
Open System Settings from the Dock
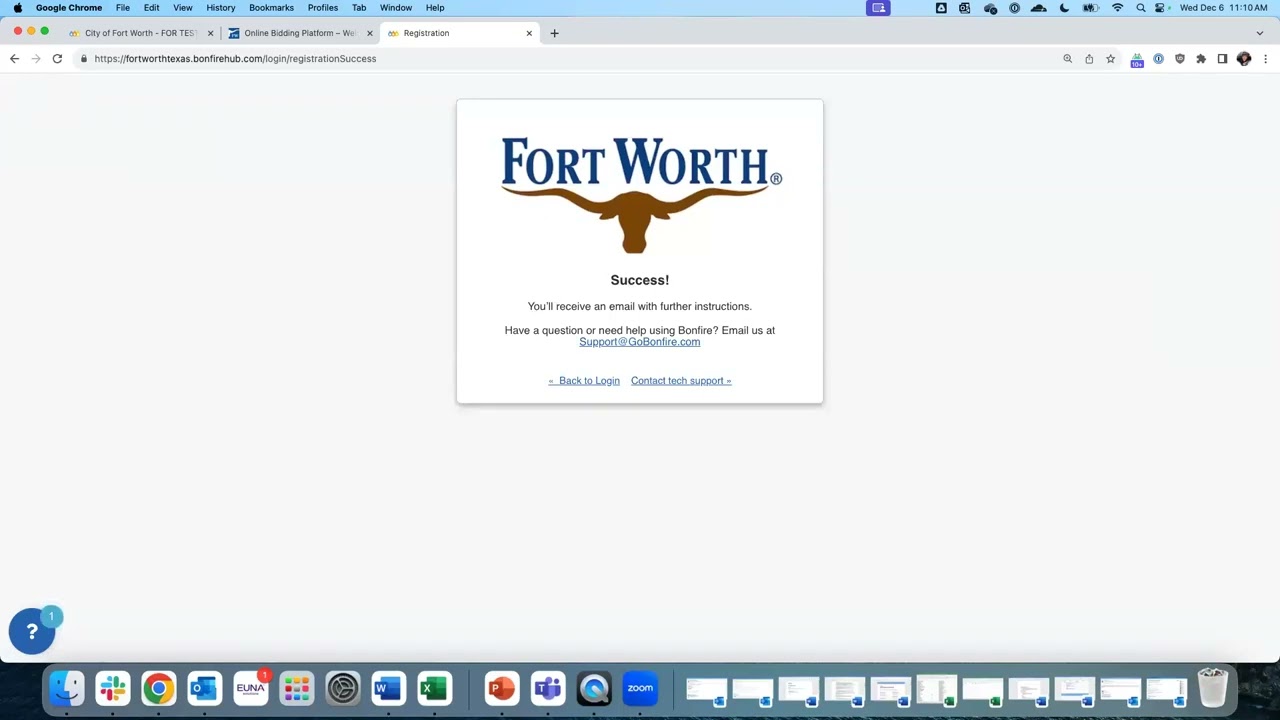point(343,688)
